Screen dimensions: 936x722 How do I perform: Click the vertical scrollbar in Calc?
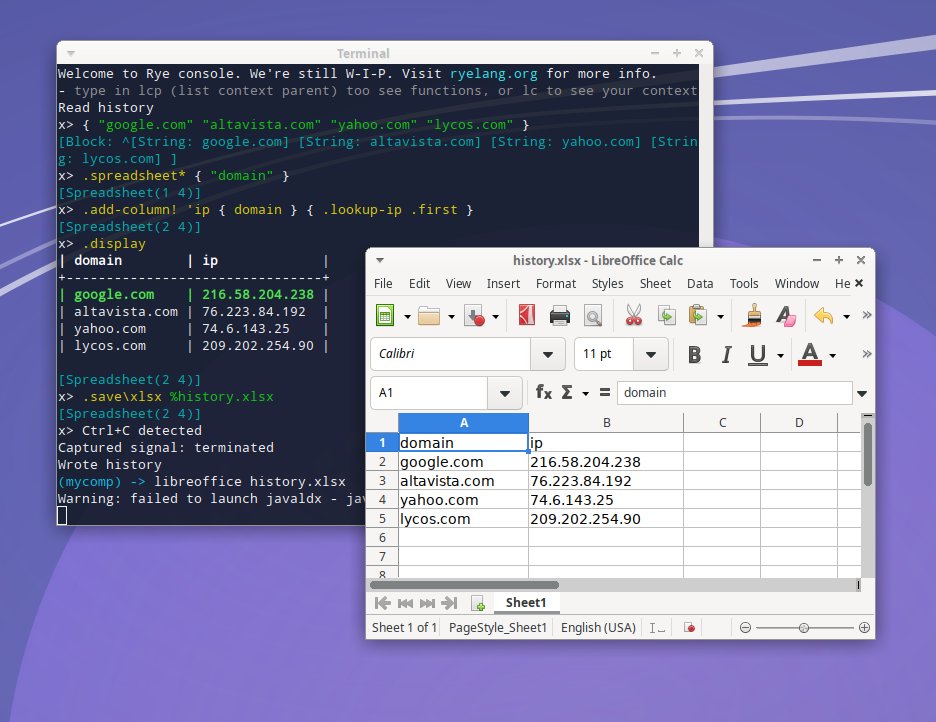(868, 453)
